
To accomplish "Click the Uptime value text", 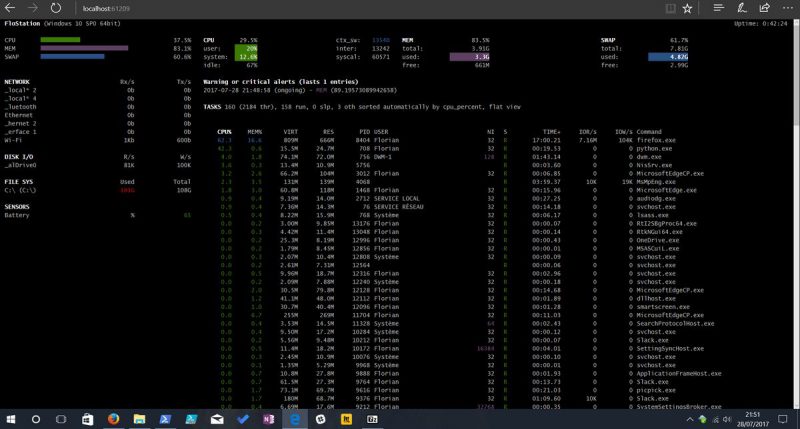I will click(x=760, y=23).
